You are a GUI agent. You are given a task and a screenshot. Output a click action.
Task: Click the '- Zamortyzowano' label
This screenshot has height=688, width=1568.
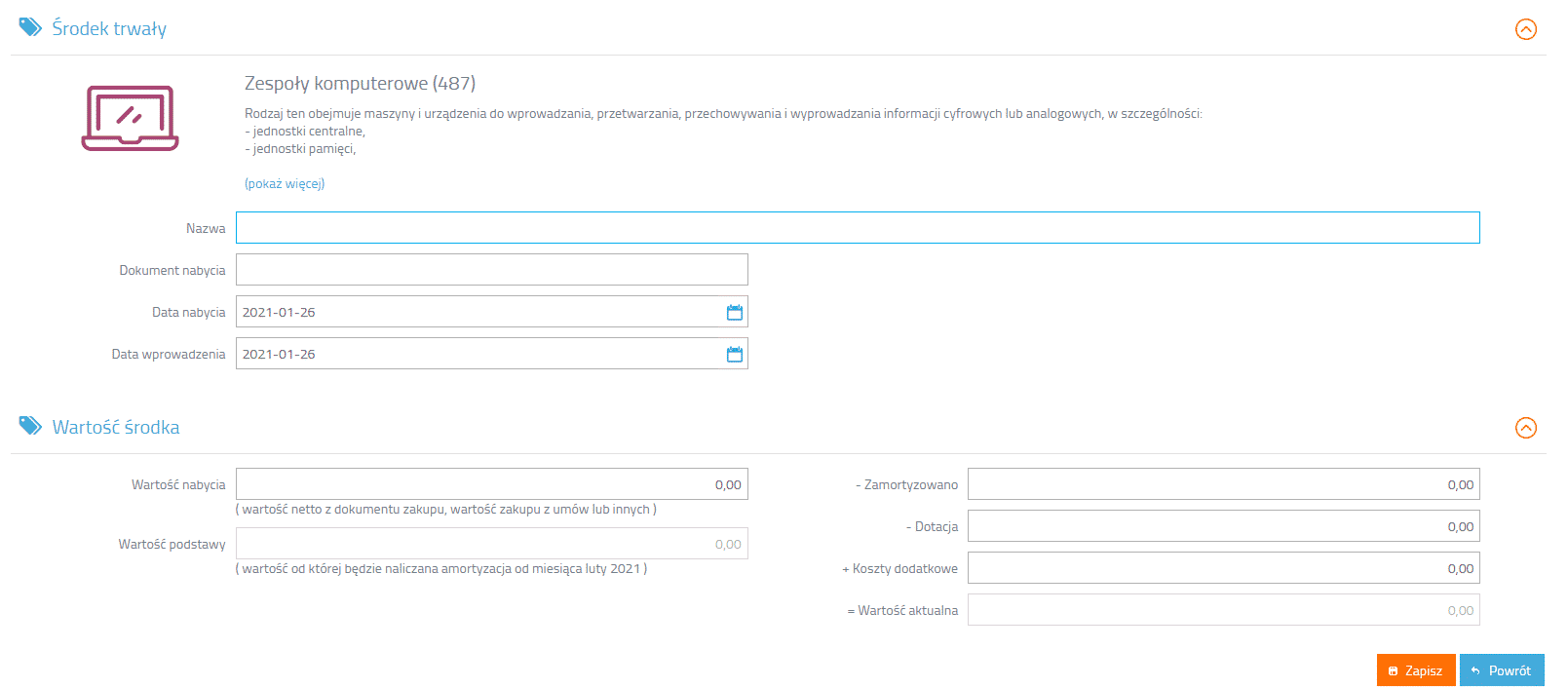[906, 484]
